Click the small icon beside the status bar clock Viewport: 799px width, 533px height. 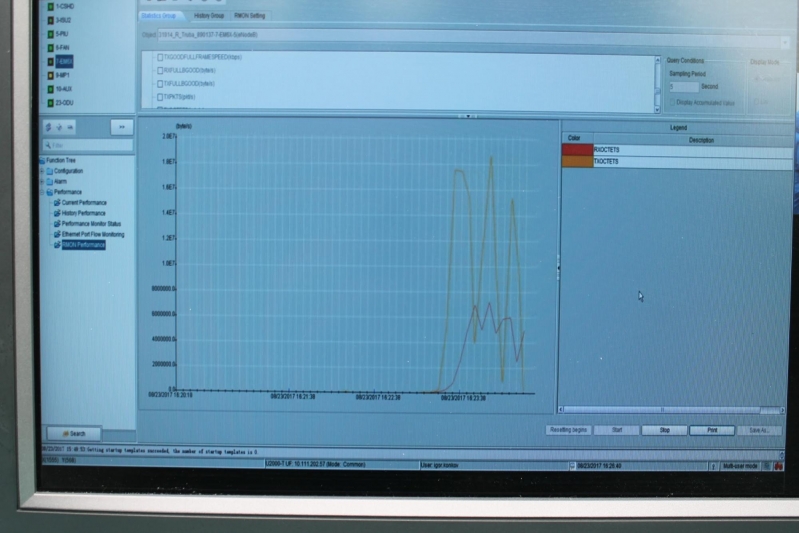tap(572, 466)
